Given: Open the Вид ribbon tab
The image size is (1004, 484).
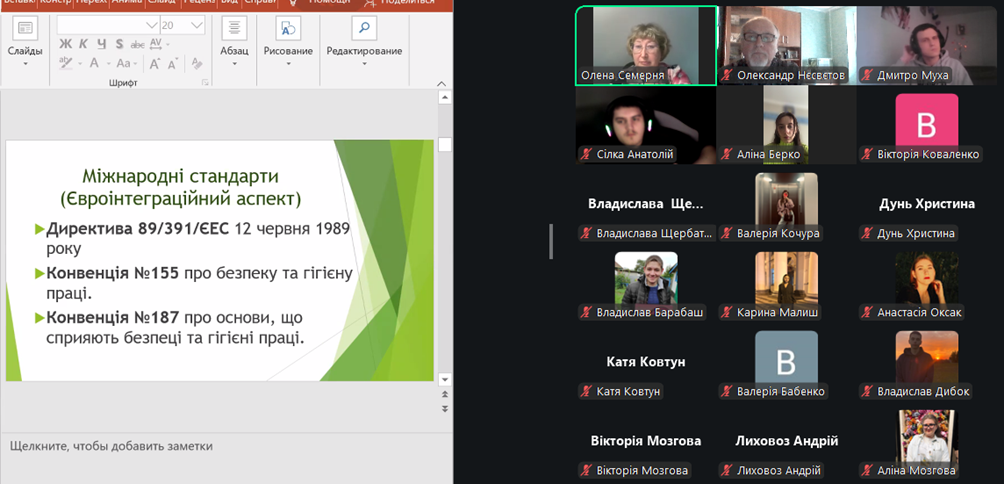Looking at the screenshot, I should 229,3.
